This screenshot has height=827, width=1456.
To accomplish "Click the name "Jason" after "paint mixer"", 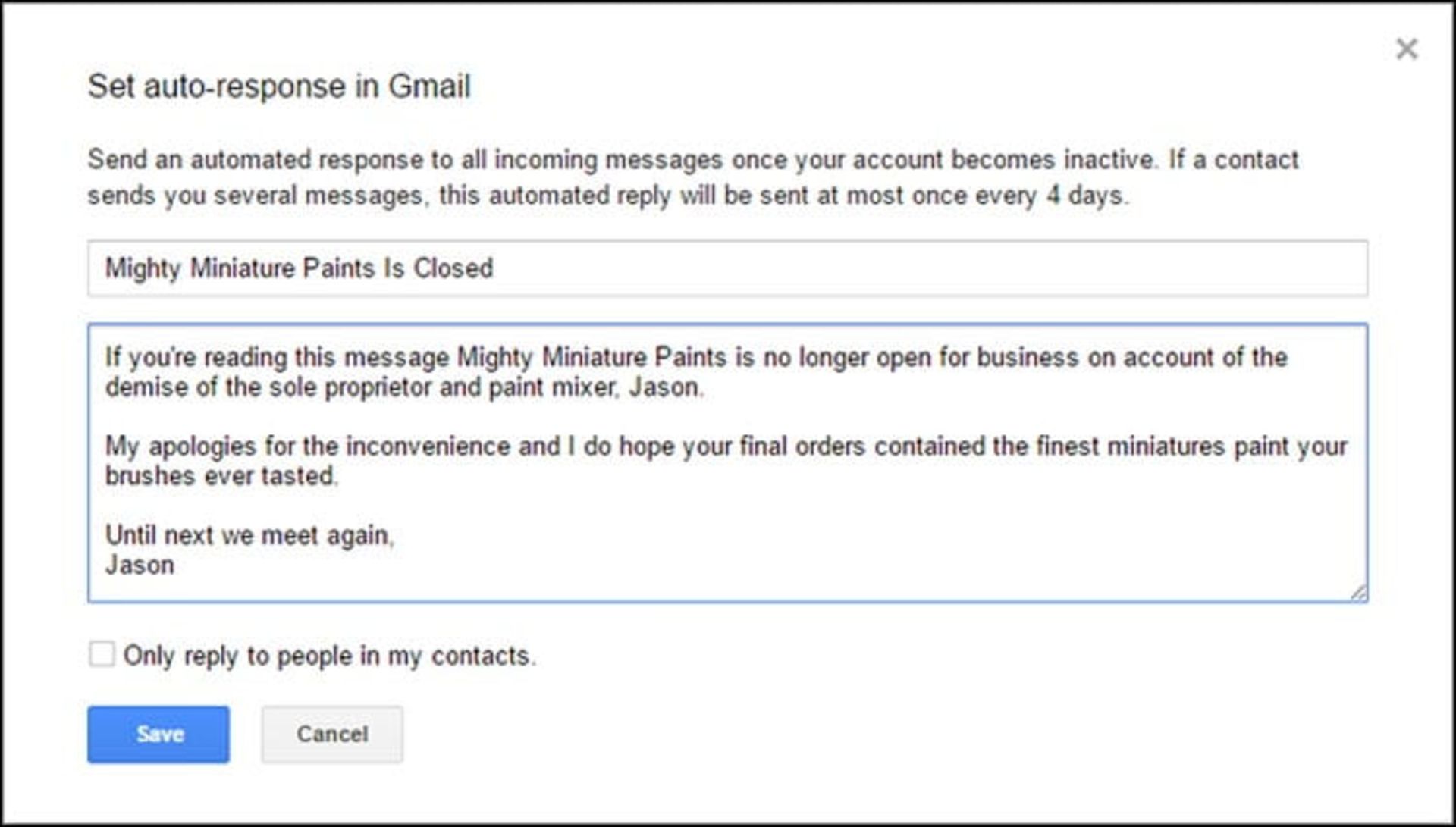I will (x=665, y=387).
